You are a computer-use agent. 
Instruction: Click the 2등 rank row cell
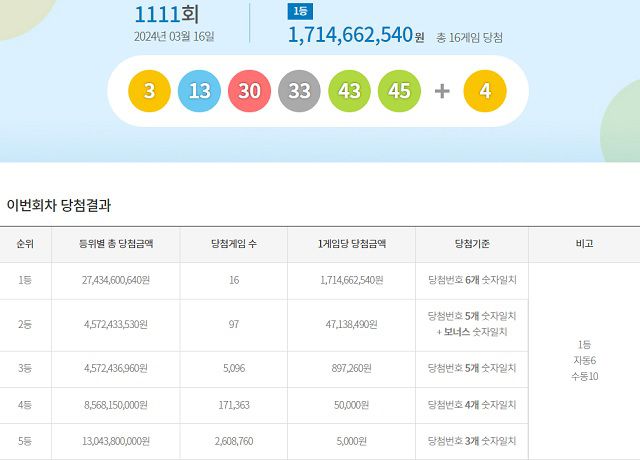click(25, 325)
